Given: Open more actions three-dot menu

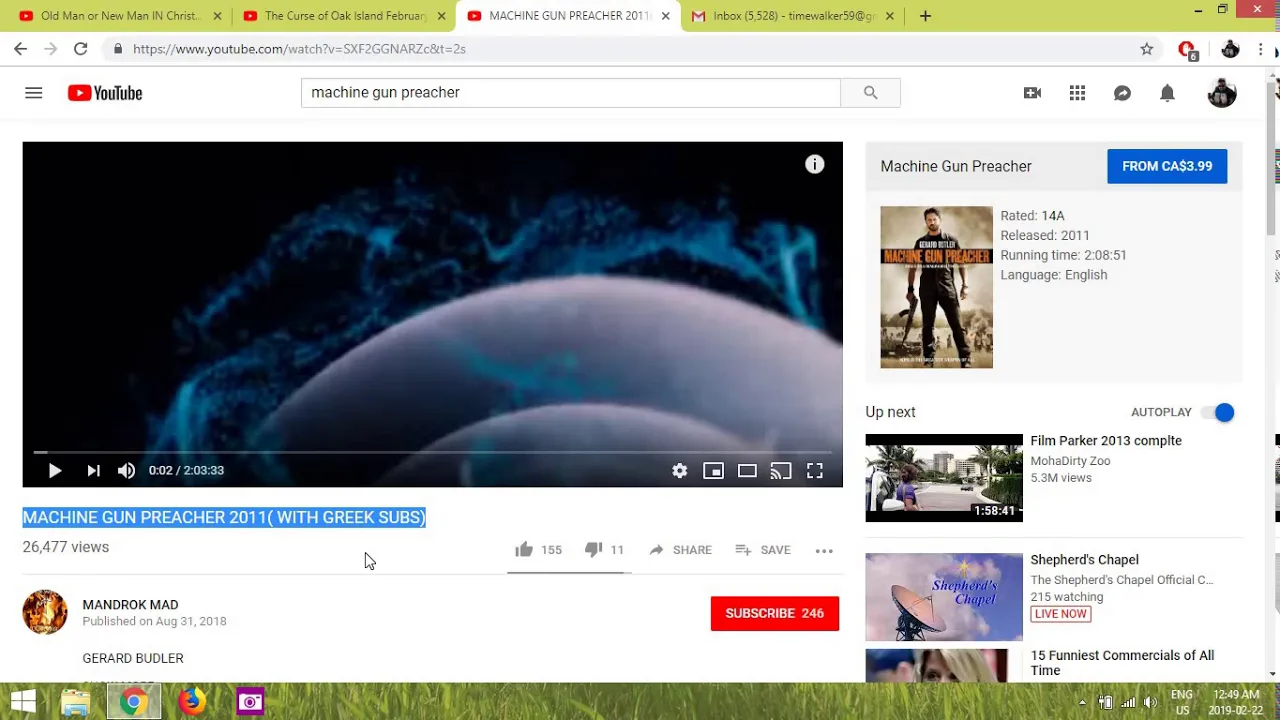Looking at the screenshot, I should tap(824, 550).
